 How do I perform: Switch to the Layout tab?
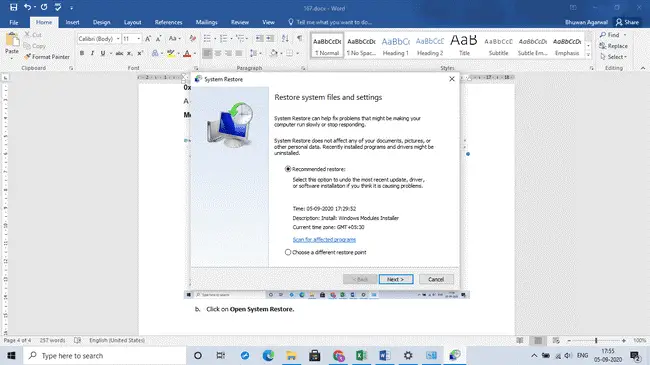point(132,22)
